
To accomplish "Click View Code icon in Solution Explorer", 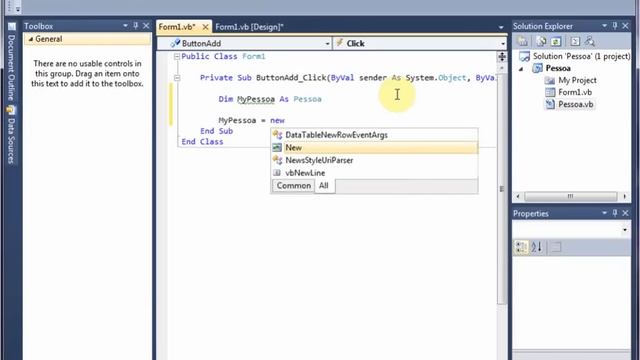I will tap(575, 41).
